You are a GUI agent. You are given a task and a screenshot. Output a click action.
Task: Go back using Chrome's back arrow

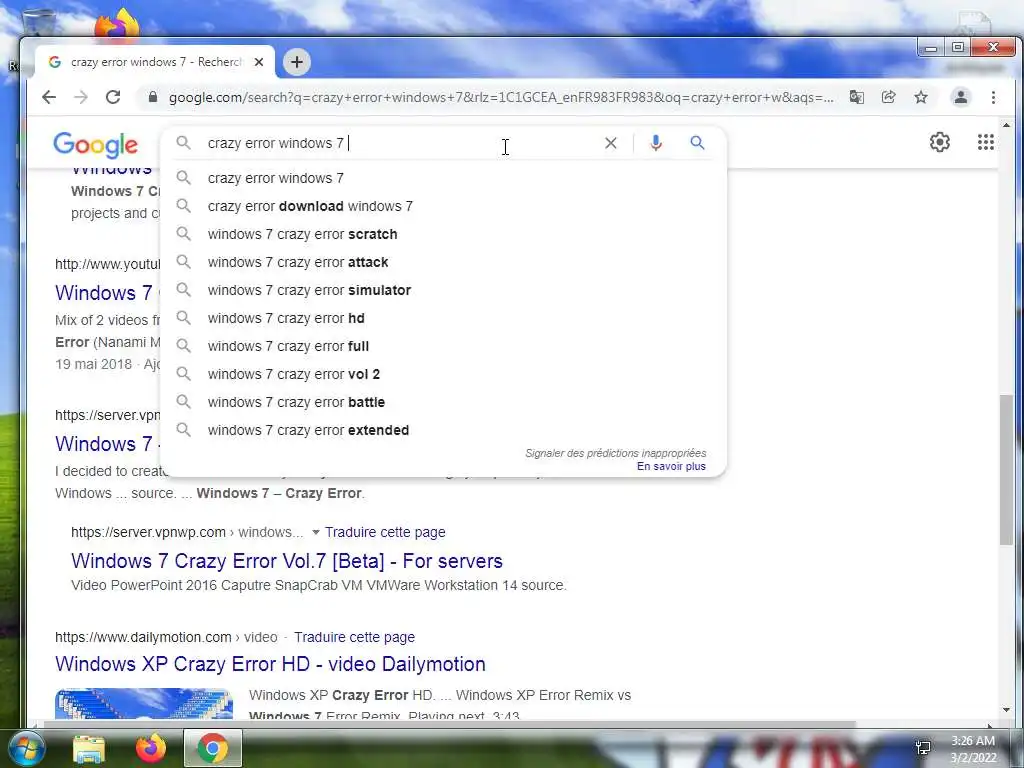pos(49,97)
